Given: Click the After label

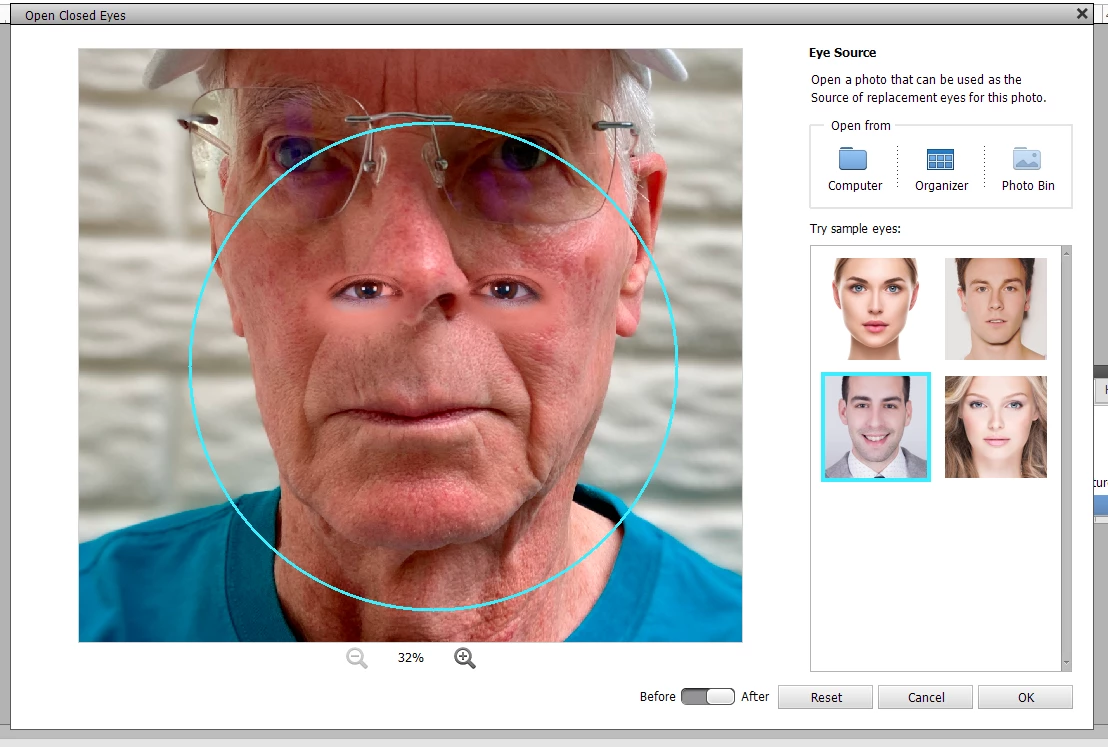Looking at the screenshot, I should (755, 696).
